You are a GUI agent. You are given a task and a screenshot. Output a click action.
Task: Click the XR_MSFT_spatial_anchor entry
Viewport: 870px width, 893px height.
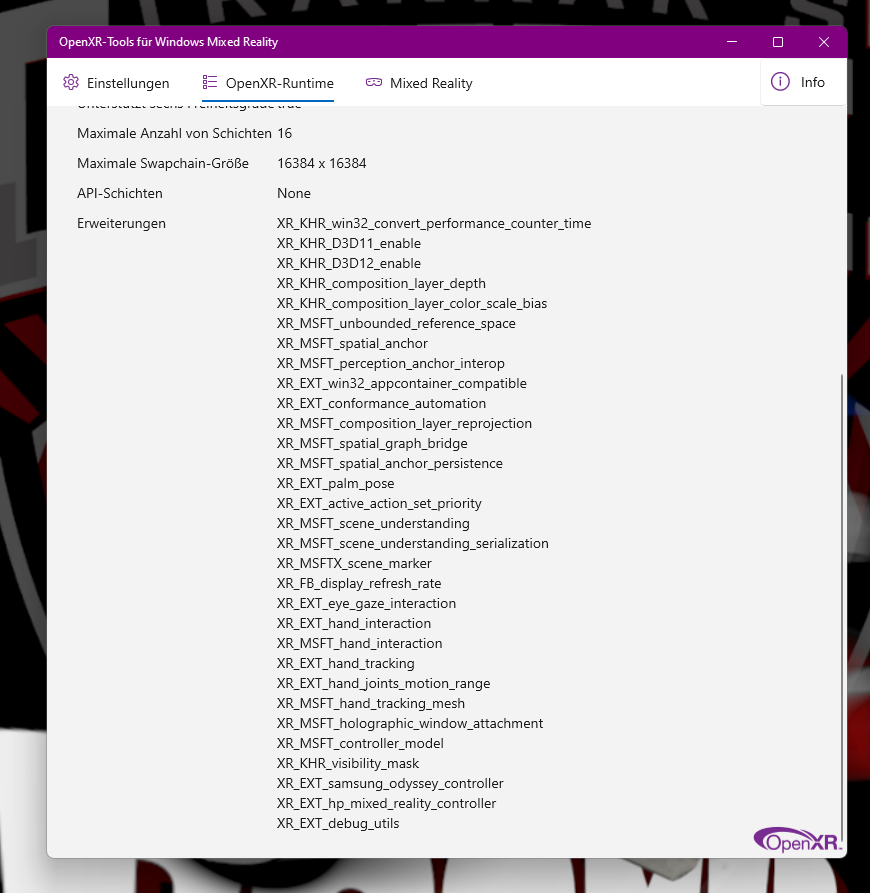[x=352, y=343]
